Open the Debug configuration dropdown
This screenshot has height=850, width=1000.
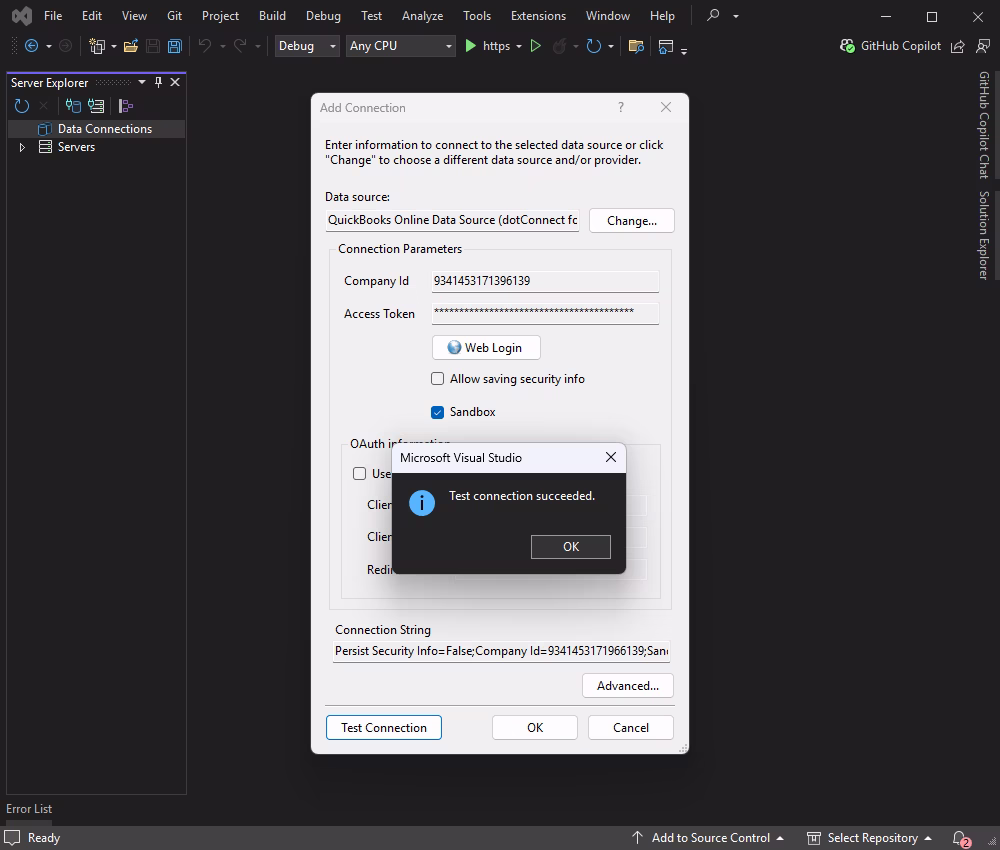[307, 46]
